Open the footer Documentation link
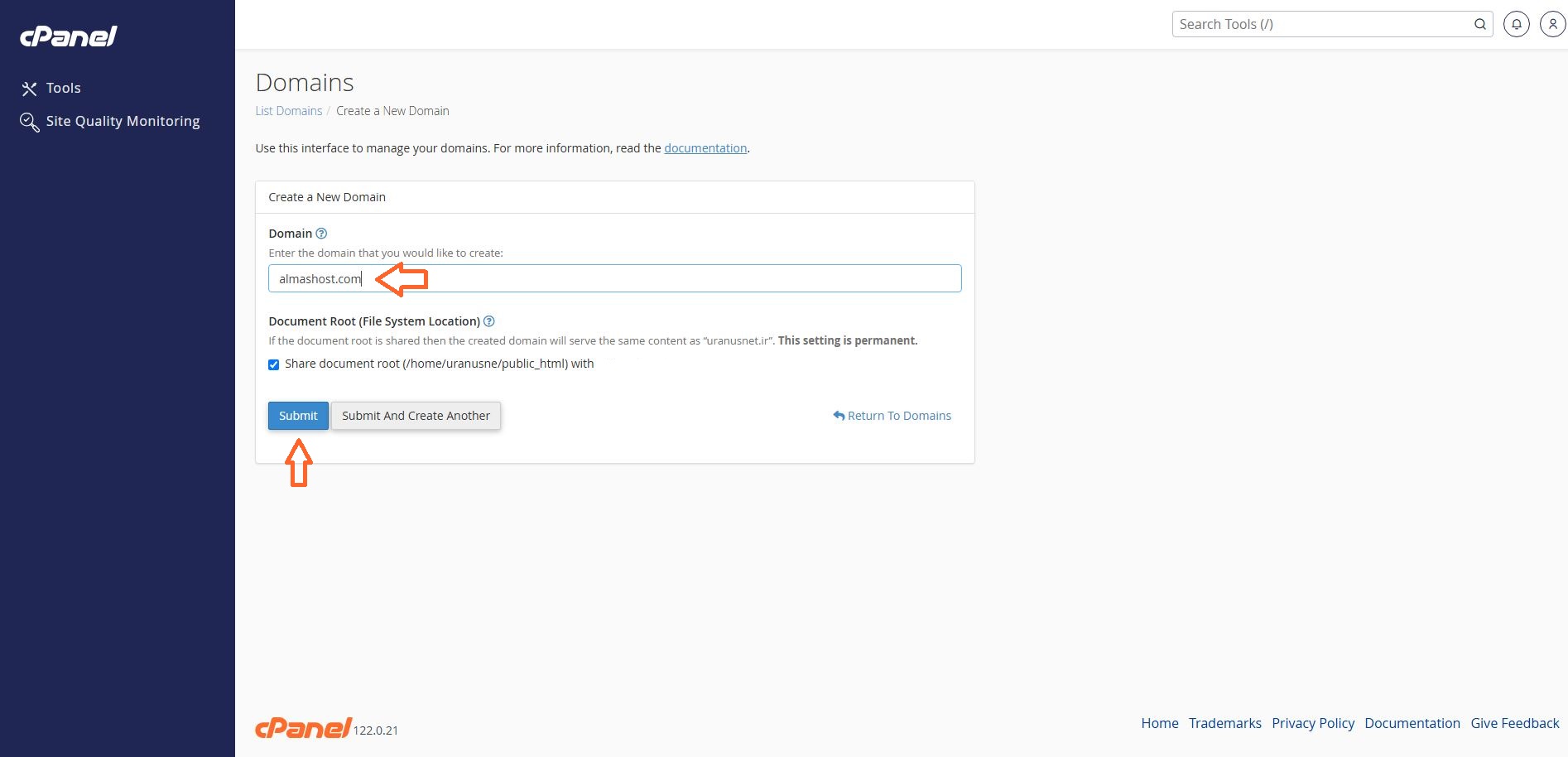The width and height of the screenshot is (1568, 757). [x=1412, y=723]
